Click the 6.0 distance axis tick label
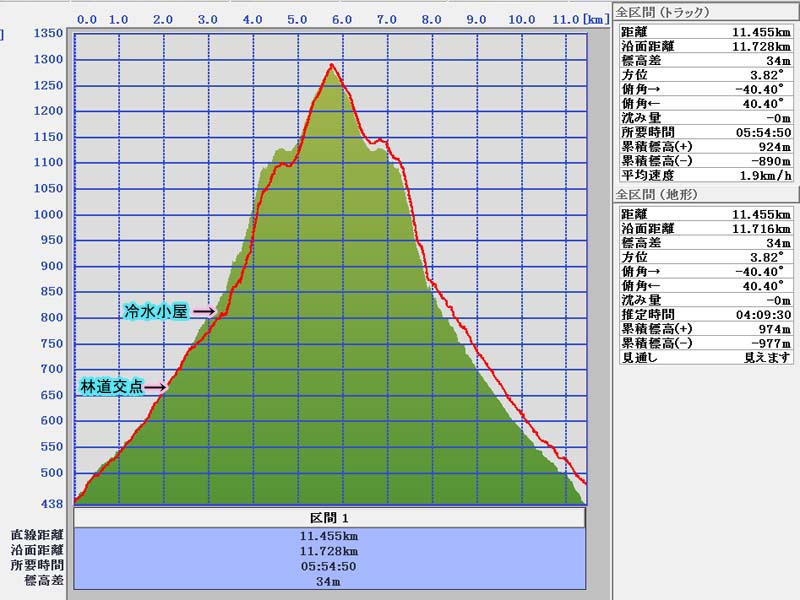The image size is (800, 600). [341, 19]
